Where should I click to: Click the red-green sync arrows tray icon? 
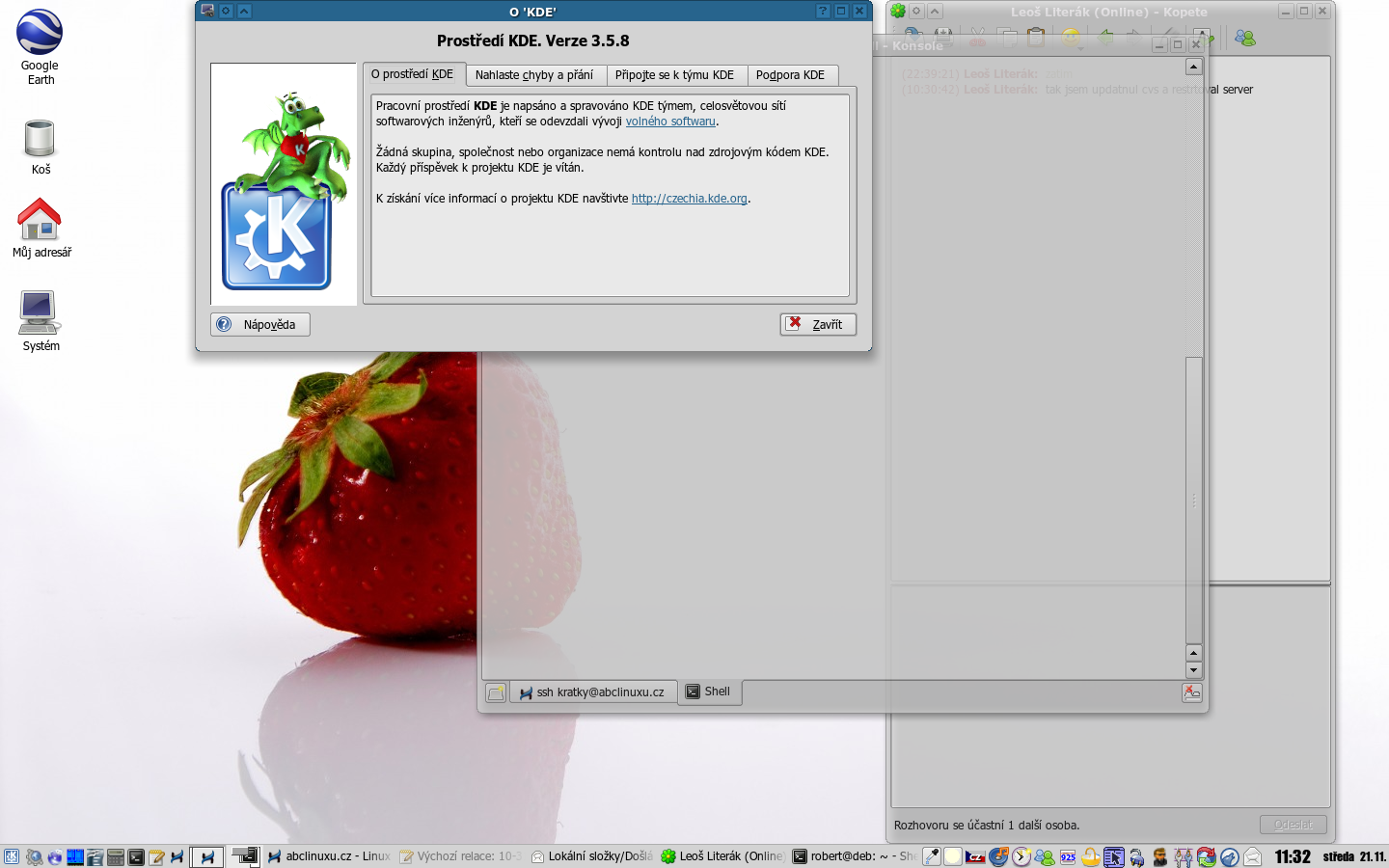tap(1207, 856)
